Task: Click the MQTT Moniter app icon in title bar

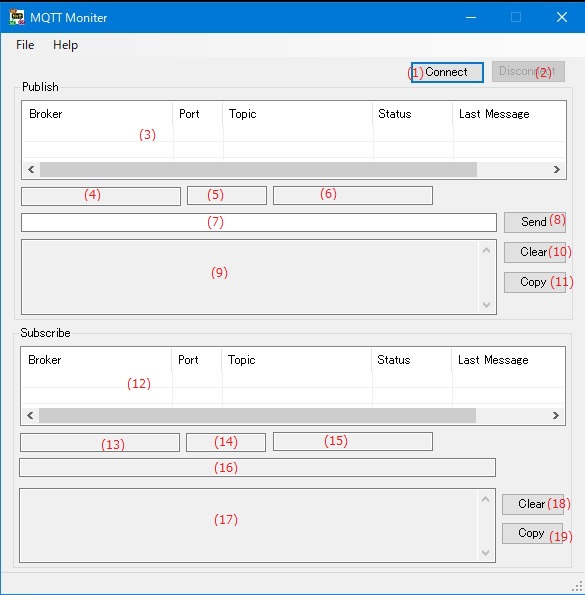Action: click(x=17, y=17)
